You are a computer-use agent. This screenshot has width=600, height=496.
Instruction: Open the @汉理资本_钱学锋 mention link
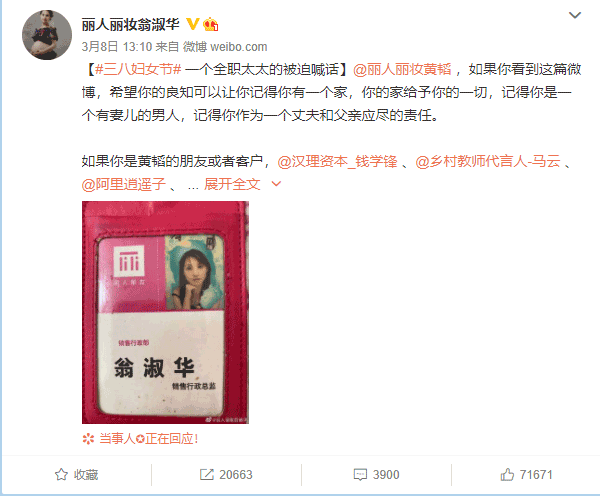pos(338,162)
